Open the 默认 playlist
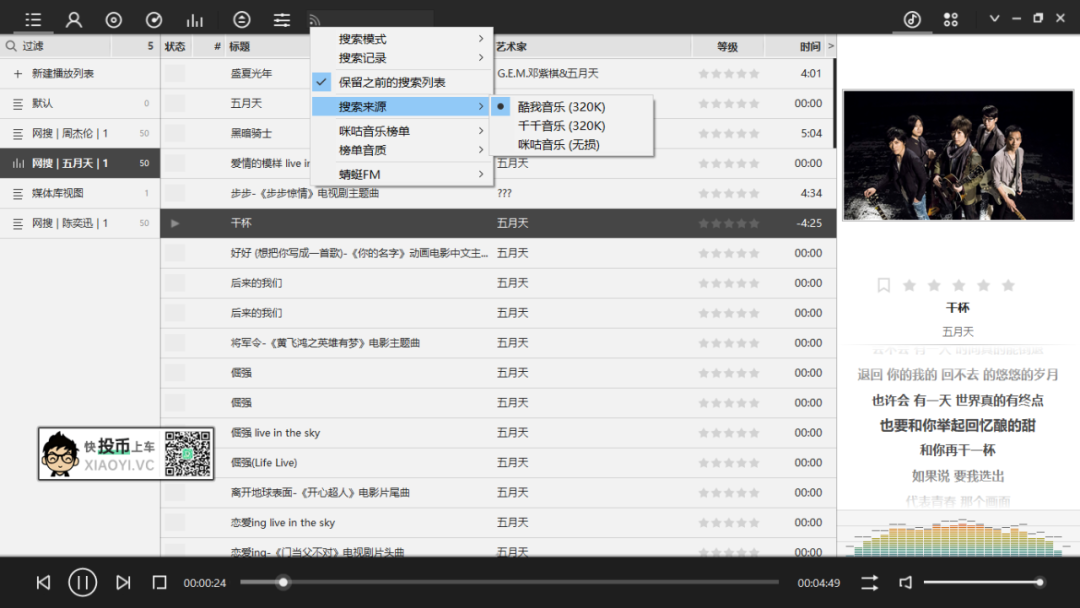1080x608 pixels. point(80,103)
